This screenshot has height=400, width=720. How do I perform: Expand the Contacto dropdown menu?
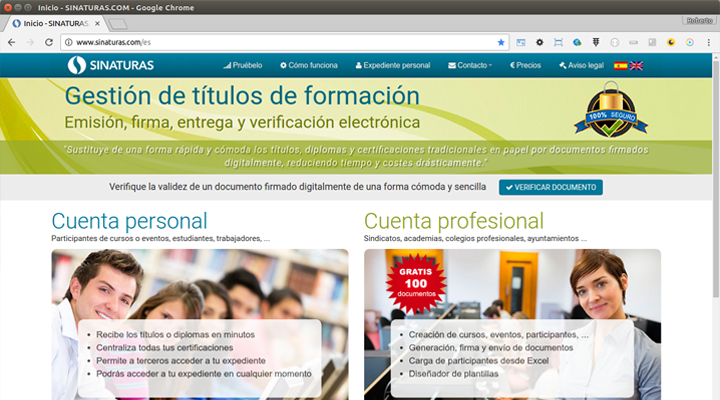pos(470,65)
